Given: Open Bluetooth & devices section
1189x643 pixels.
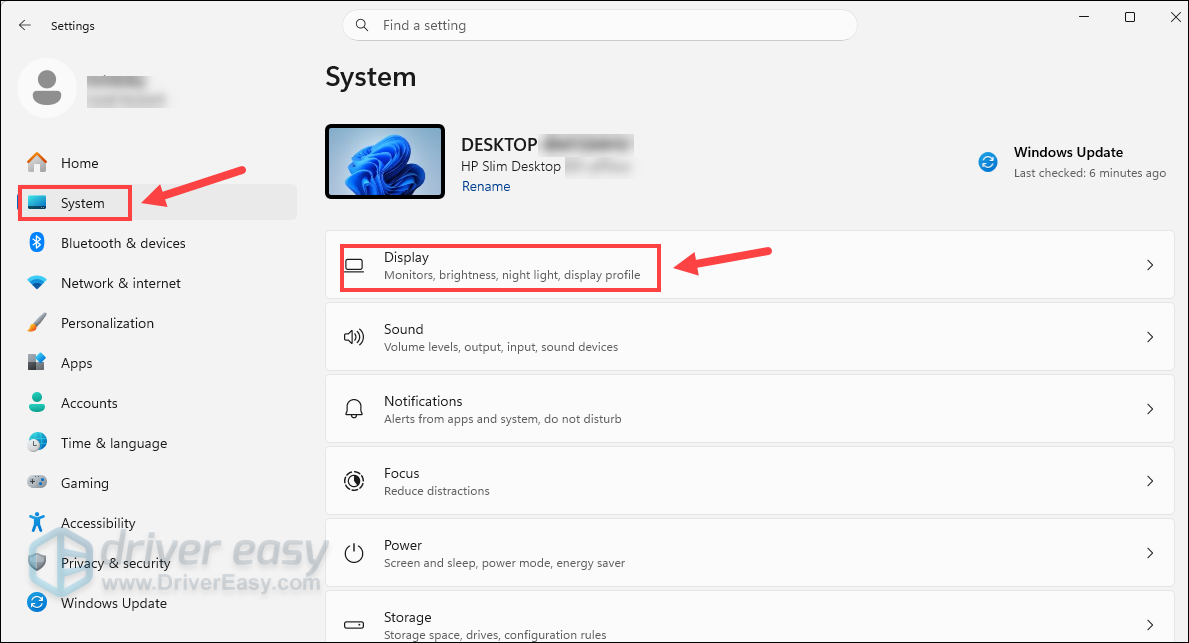Looking at the screenshot, I should click(x=123, y=243).
